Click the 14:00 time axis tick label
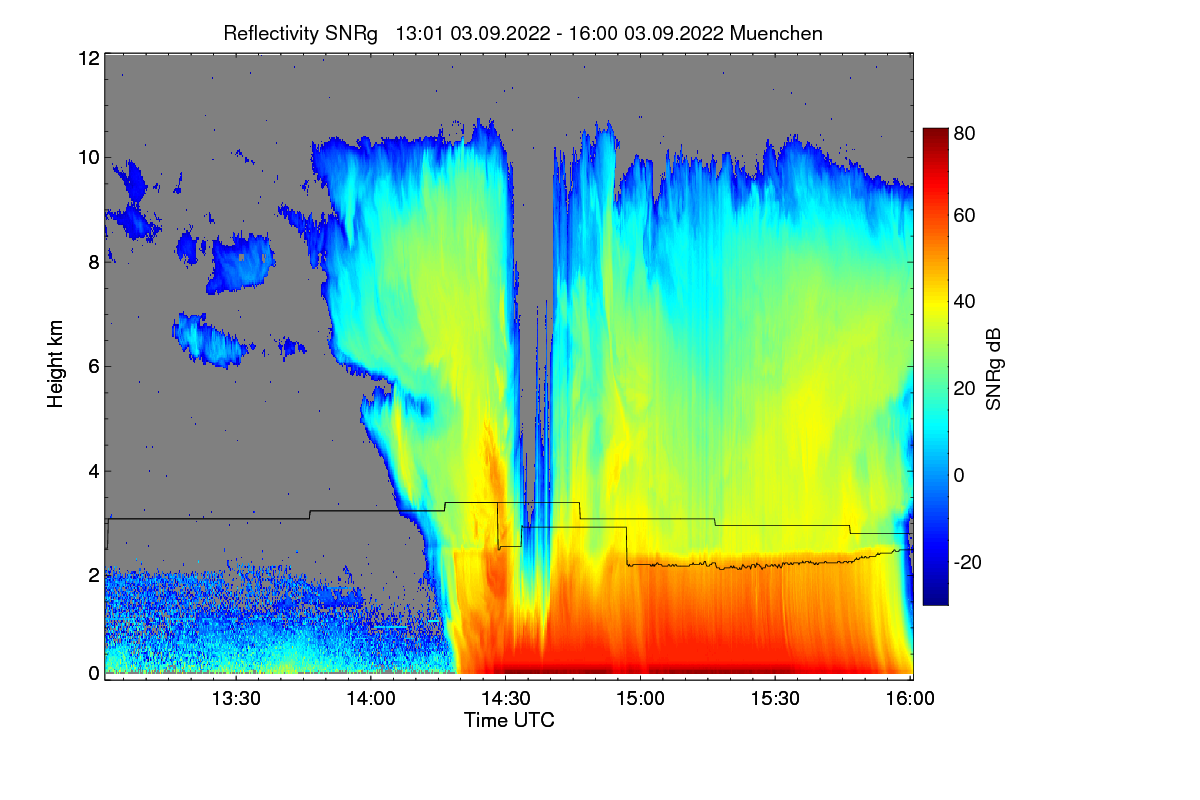Screen dimensions: 1200x800 [x=370, y=699]
